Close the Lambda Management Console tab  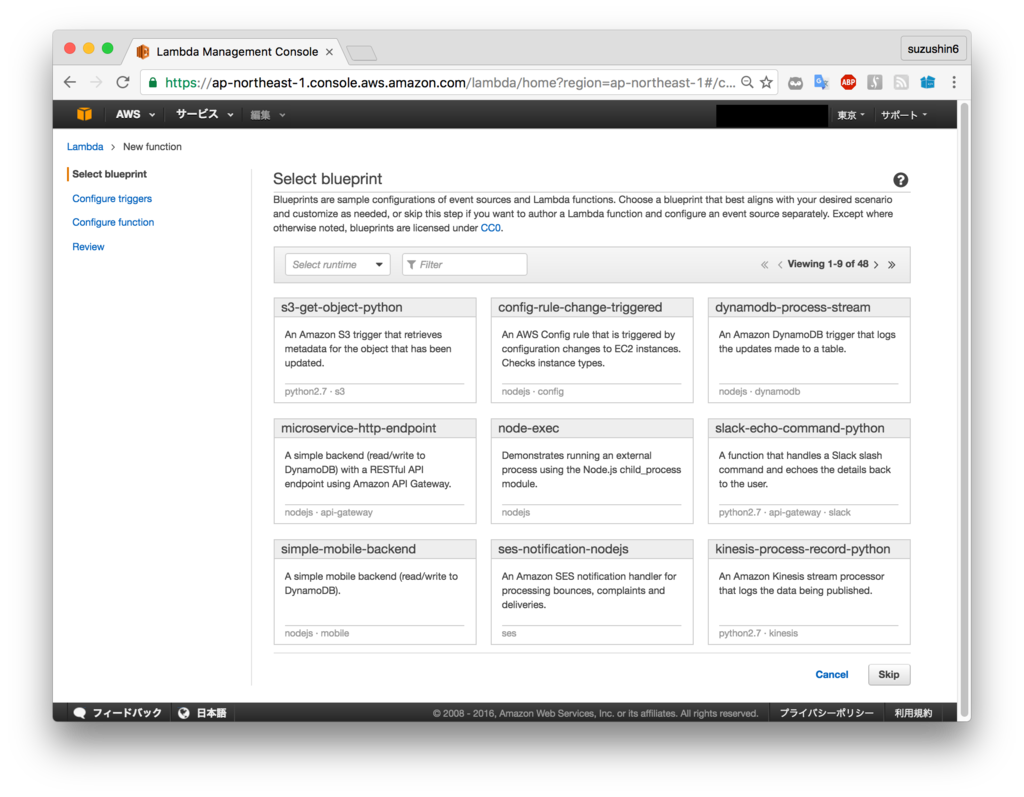330,52
